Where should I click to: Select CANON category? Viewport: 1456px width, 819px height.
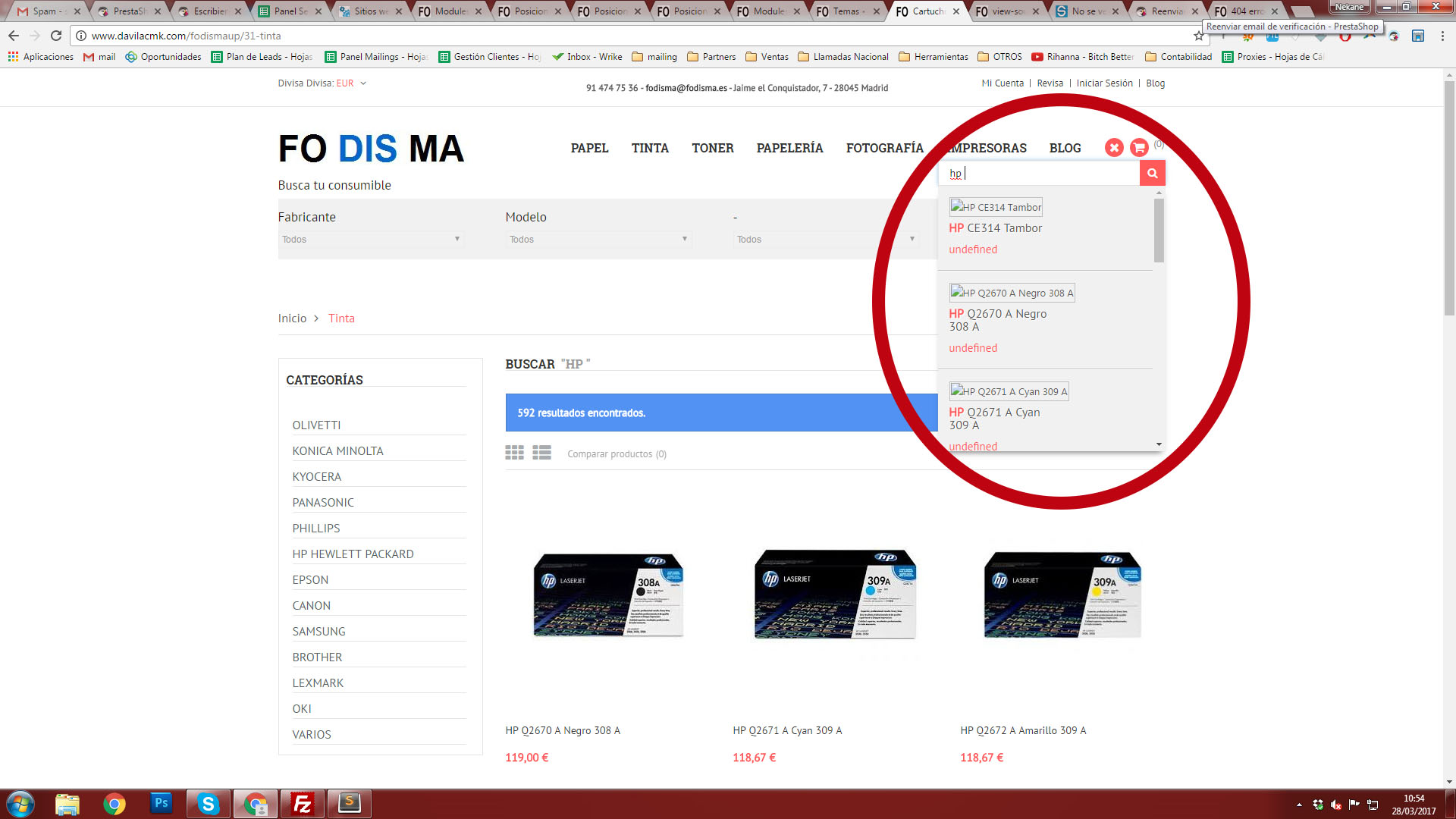[x=311, y=606]
